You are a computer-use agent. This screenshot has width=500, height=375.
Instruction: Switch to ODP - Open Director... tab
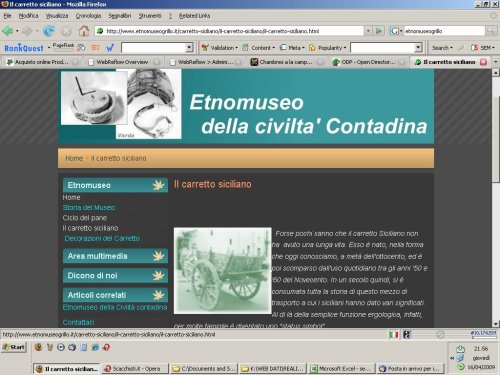click(x=368, y=62)
